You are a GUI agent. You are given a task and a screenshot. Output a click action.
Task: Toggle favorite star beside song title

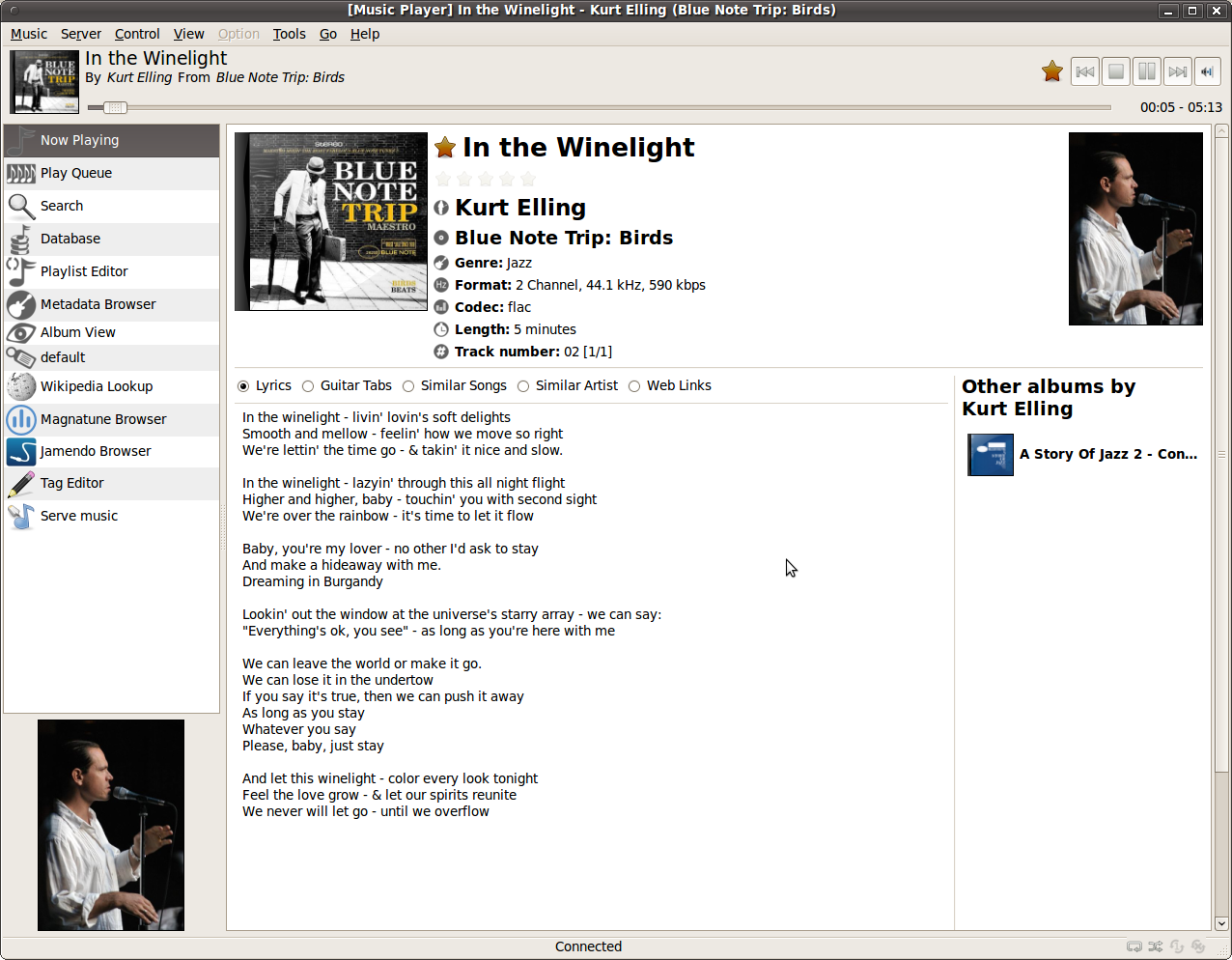(445, 147)
